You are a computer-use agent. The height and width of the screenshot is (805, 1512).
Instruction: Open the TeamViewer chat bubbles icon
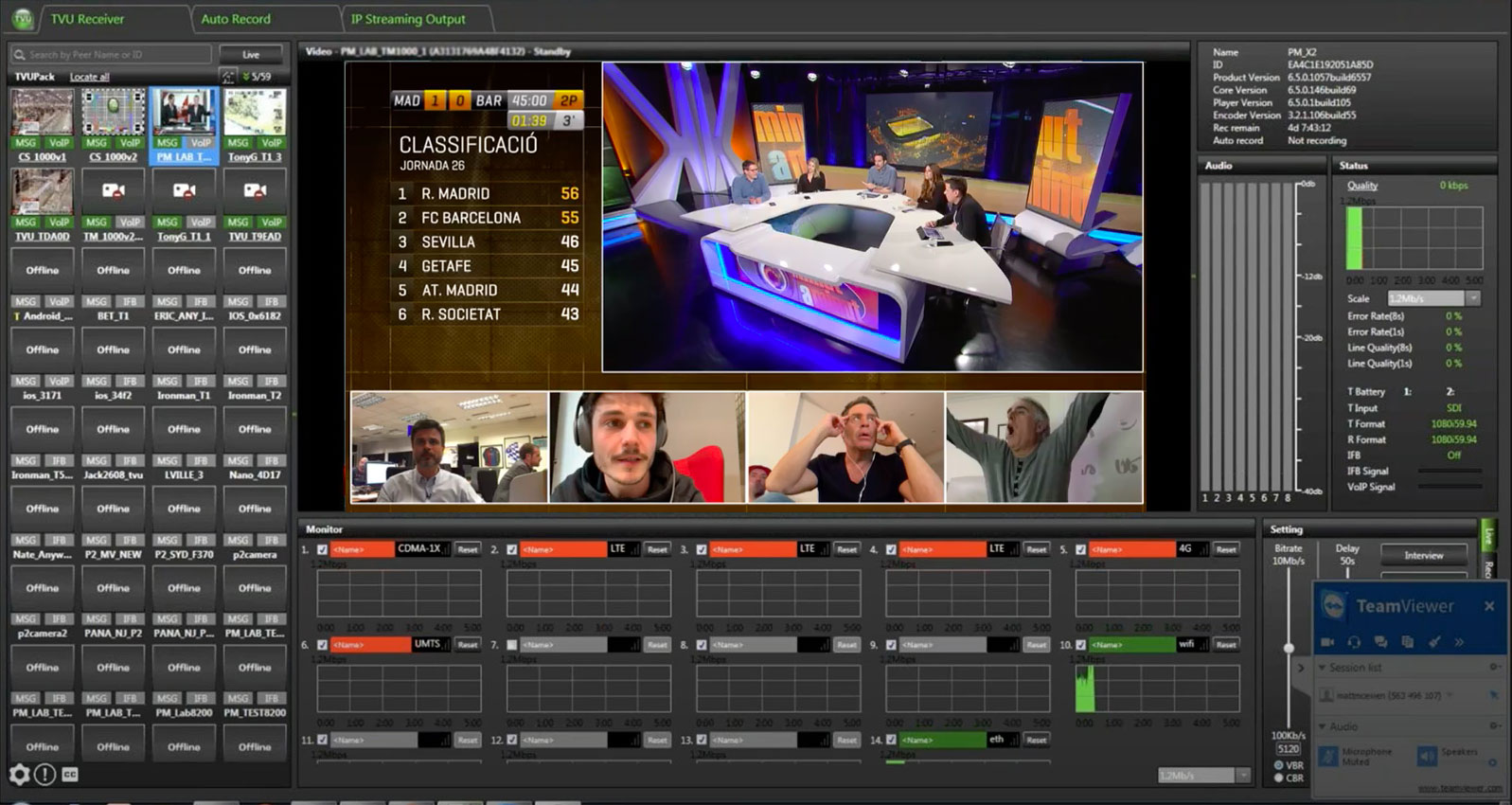point(1380,642)
